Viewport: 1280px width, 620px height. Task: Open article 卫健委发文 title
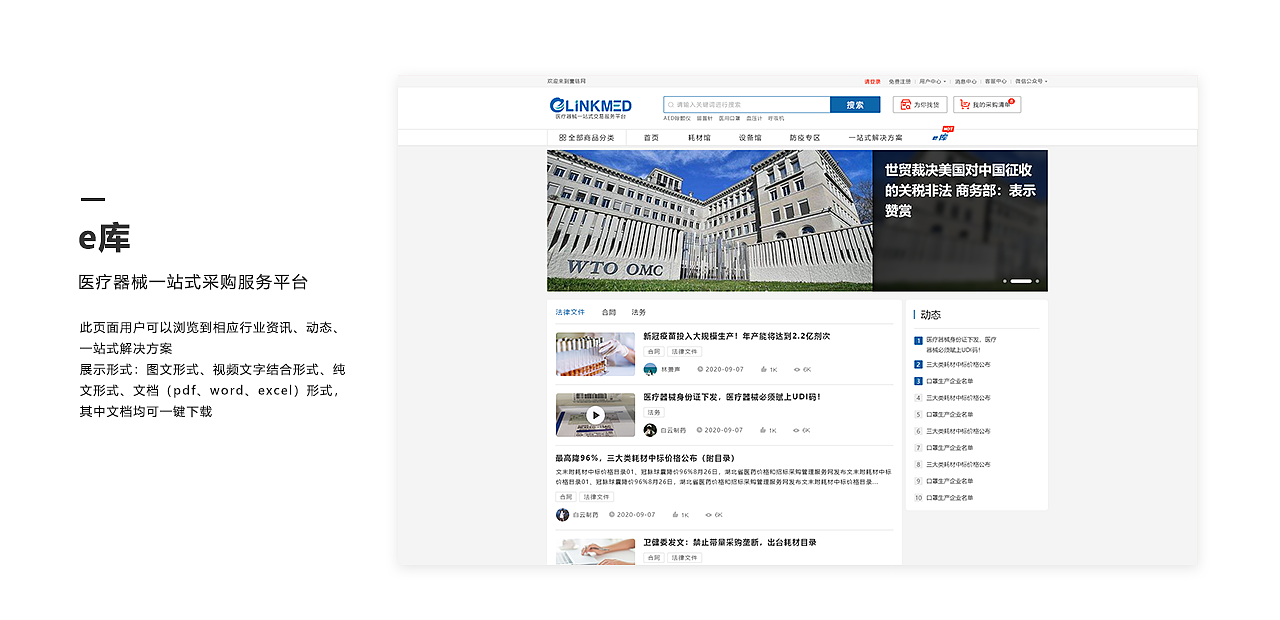click(729, 542)
